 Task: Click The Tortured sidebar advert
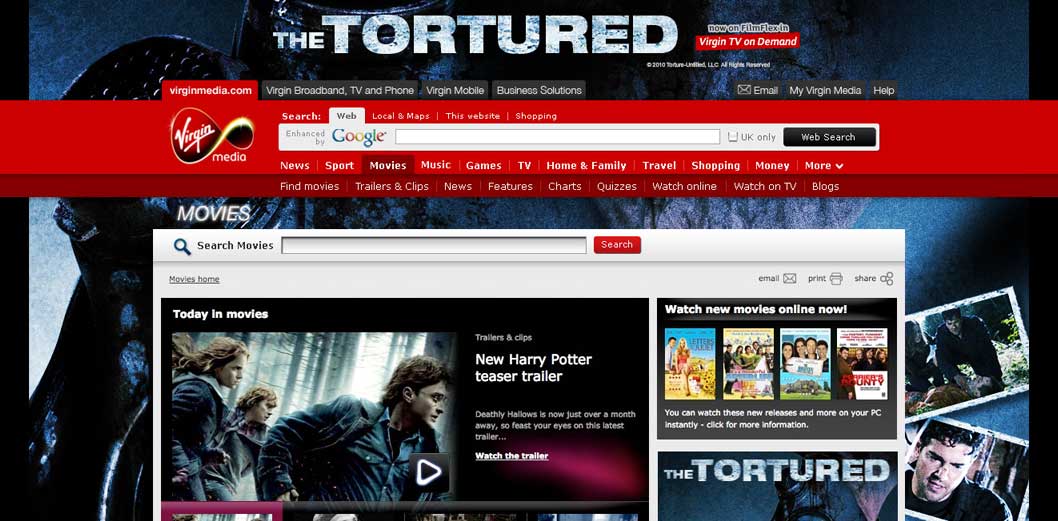pyautogui.click(x=777, y=486)
